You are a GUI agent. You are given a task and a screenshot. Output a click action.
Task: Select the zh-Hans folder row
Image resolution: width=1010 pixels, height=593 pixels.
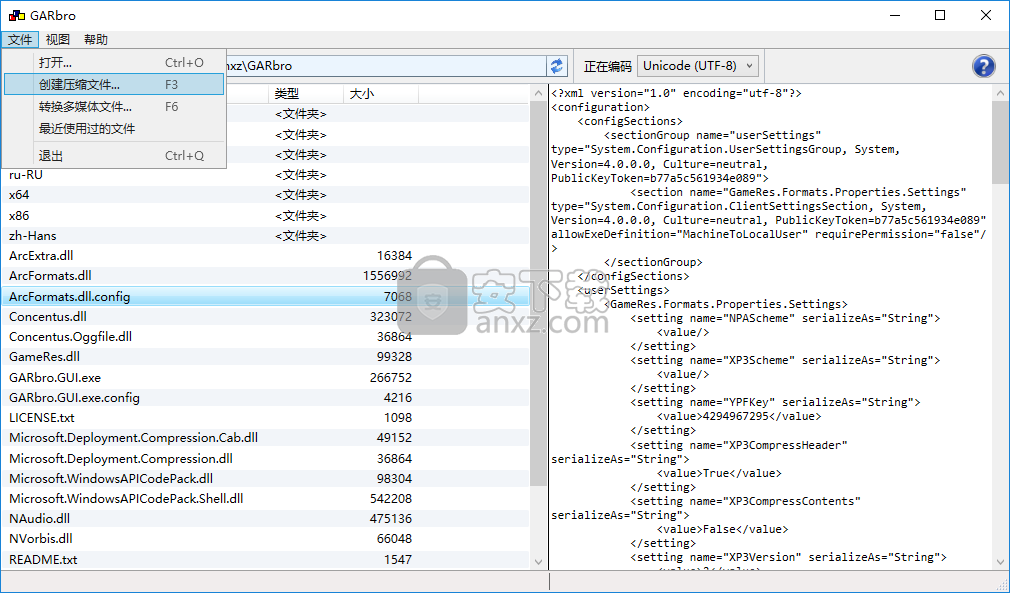pos(265,236)
